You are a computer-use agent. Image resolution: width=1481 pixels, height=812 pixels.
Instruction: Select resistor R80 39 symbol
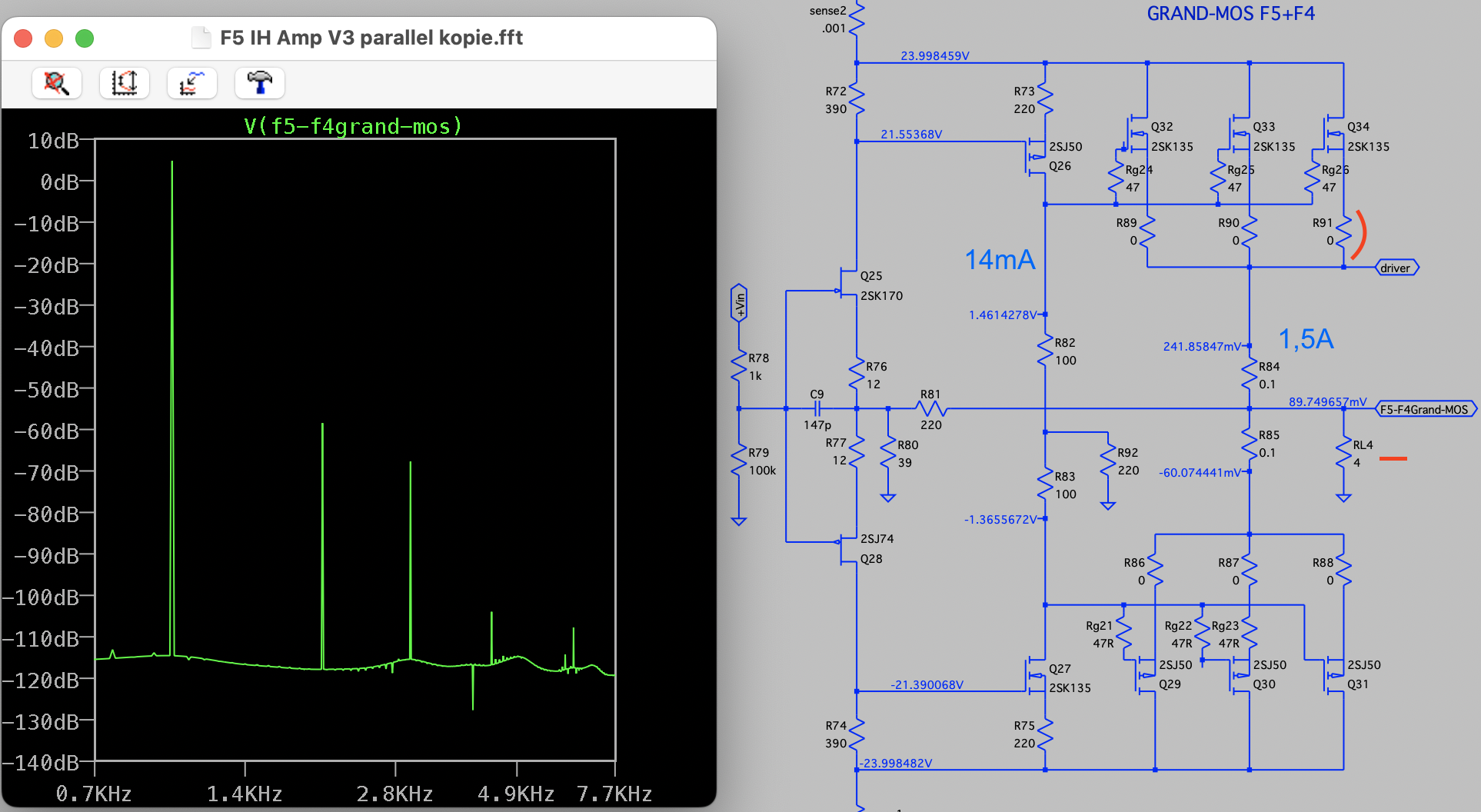coord(887,454)
